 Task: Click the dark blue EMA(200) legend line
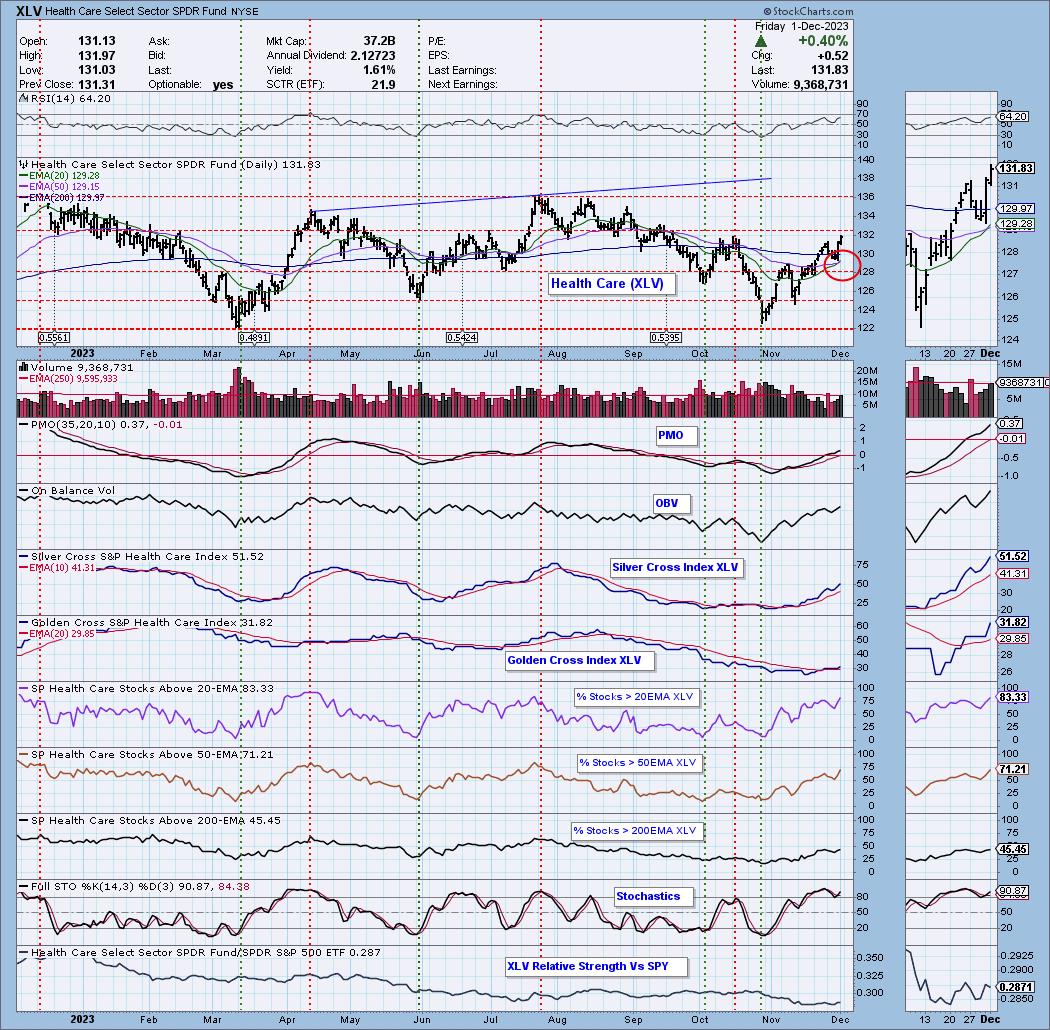coord(24,198)
